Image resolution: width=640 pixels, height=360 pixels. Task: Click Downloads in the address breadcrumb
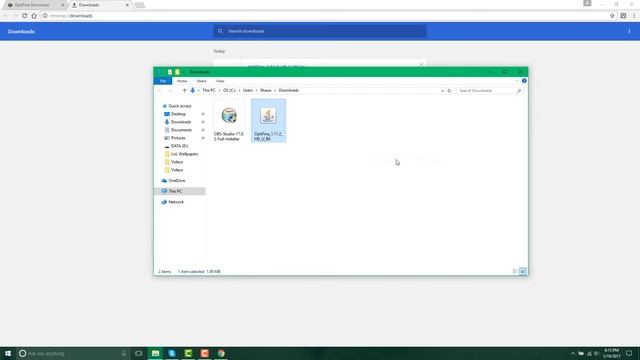click(x=289, y=90)
